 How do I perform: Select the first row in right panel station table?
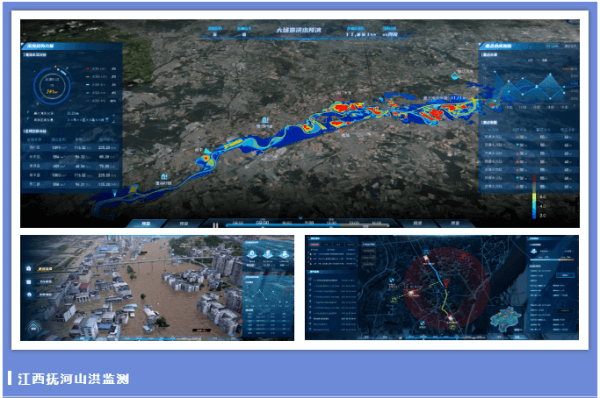click(528, 137)
